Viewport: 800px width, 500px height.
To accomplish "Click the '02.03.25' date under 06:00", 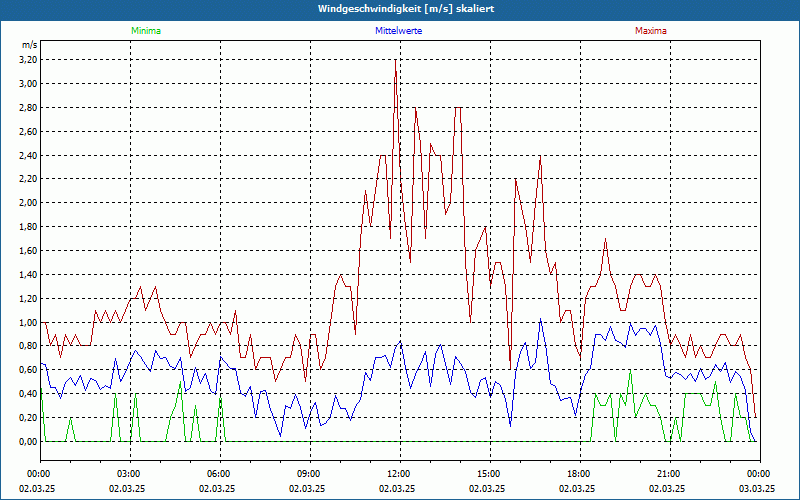I will [217, 488].
